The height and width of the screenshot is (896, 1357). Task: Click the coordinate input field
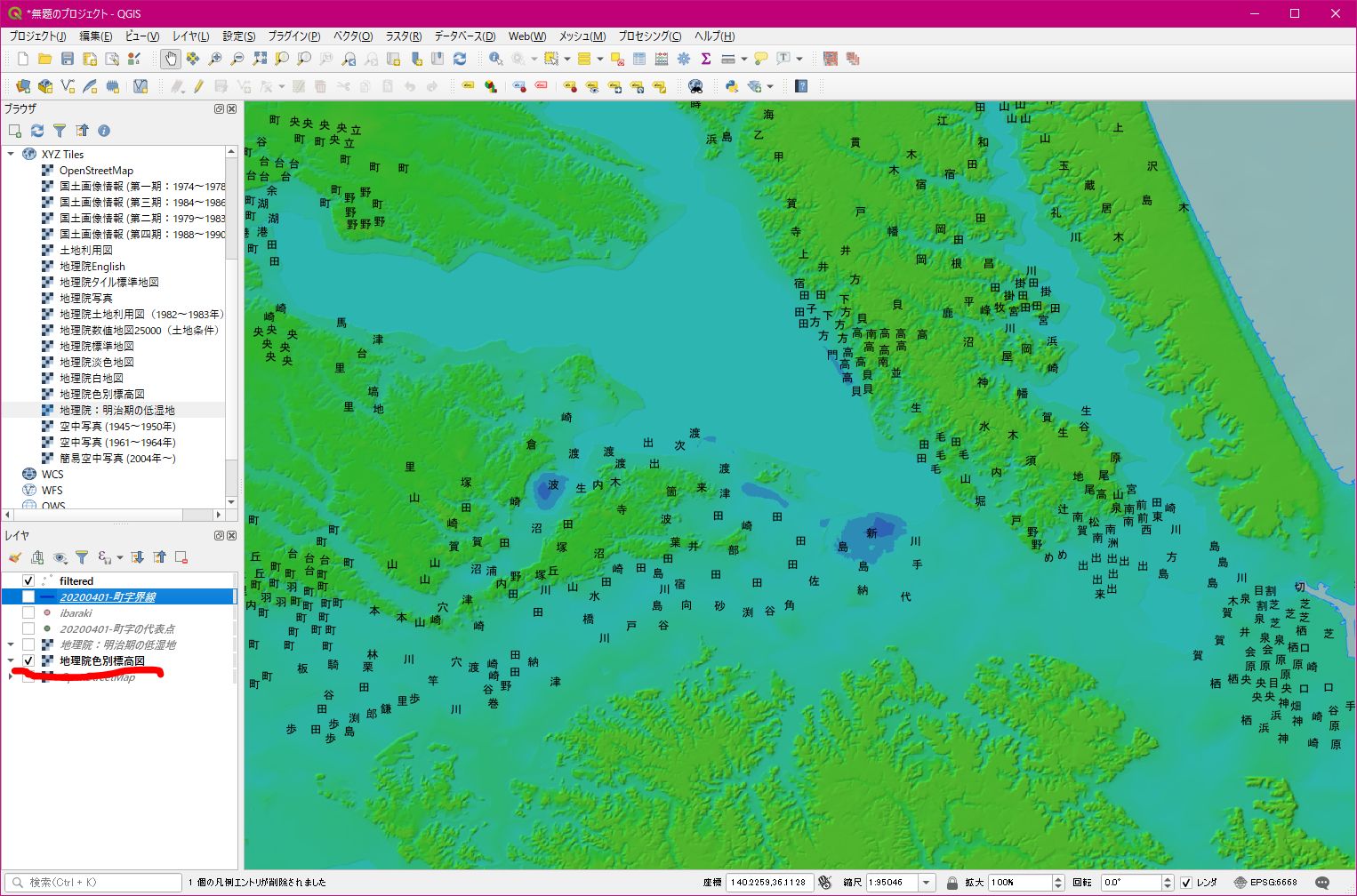(768, 883)
